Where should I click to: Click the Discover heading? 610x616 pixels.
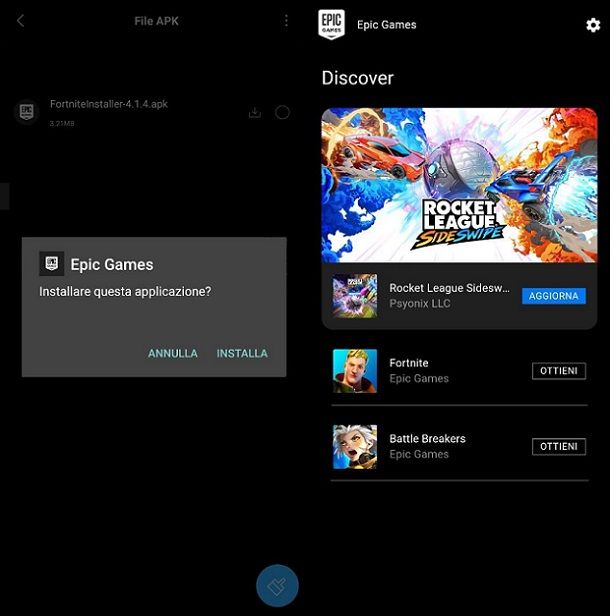coord(357,78)
